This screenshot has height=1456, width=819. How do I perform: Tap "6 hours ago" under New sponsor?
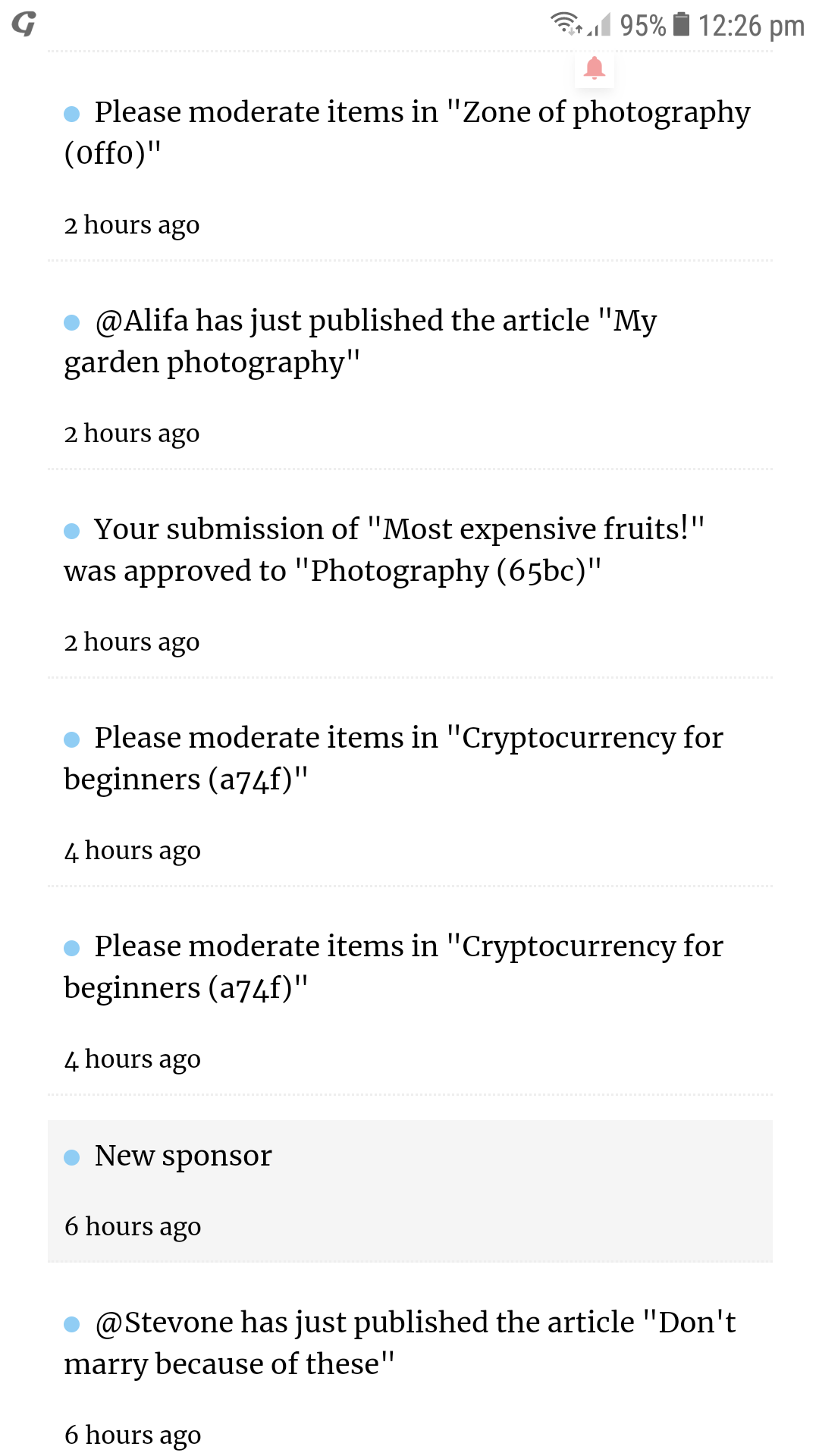[x=133, y=1227]
